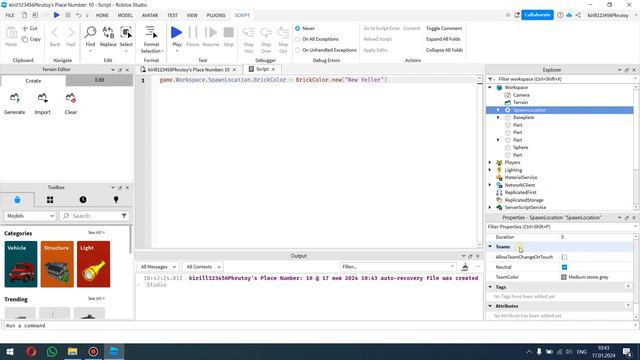
Task: Open the PLUGINS ribbon tab
Action: tap(216, 15)
